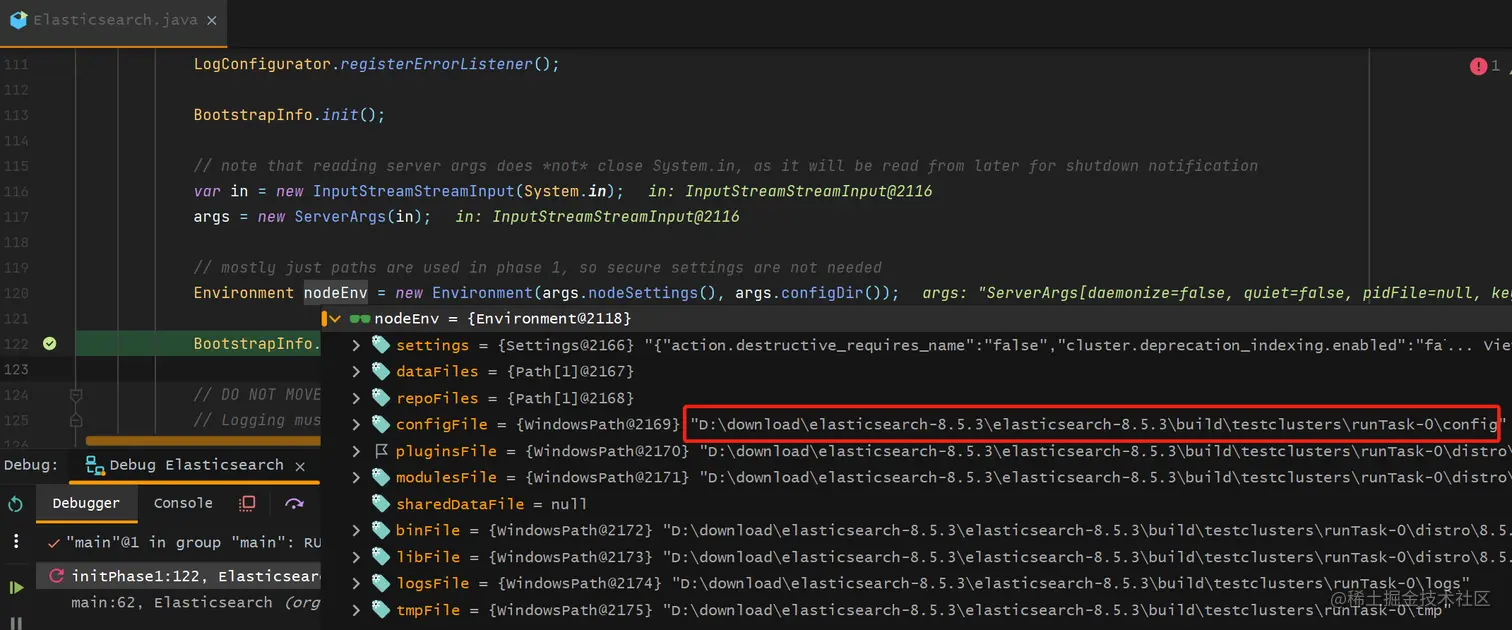Click the Show Execution Point icon
Image resolution: width=1512 pixels, height=630 pixels.
click(x=248, y=503)
